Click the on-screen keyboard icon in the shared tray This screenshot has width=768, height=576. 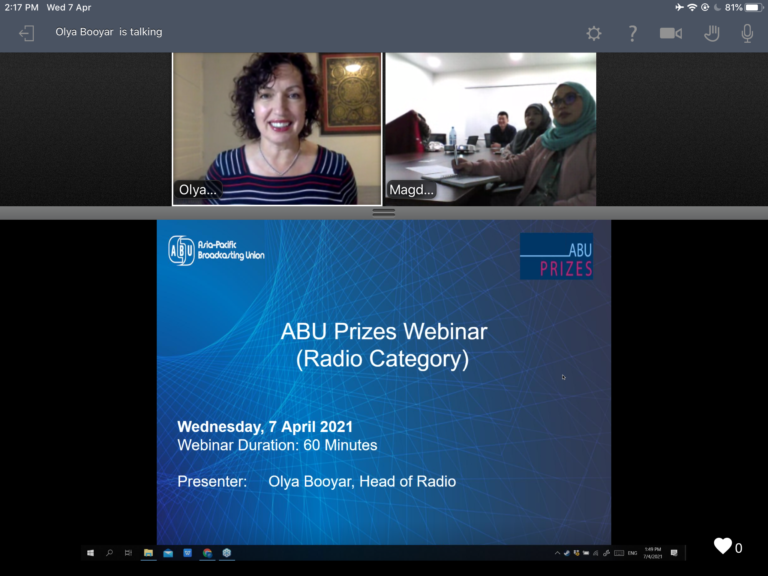pos(619,553)
